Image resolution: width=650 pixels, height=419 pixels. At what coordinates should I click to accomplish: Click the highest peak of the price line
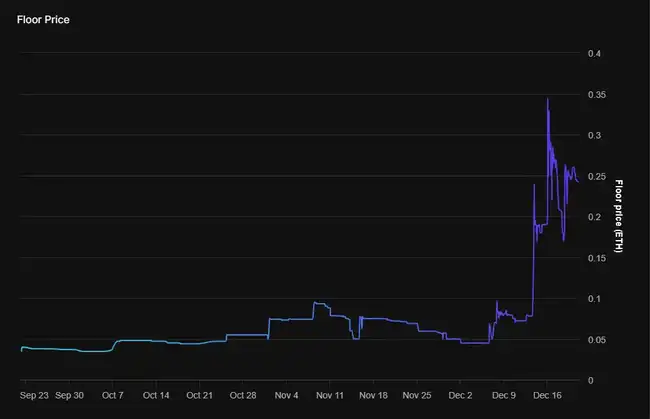pos(547,98)
